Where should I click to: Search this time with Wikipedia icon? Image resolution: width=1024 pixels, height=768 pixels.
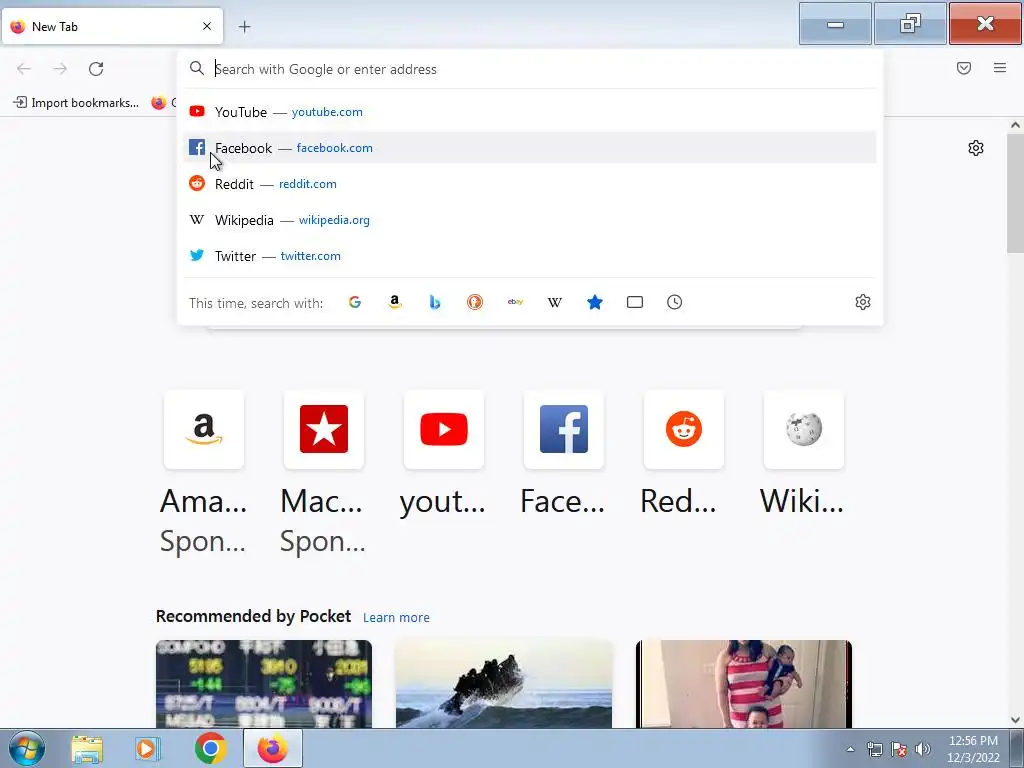click(x=555, y=302)
